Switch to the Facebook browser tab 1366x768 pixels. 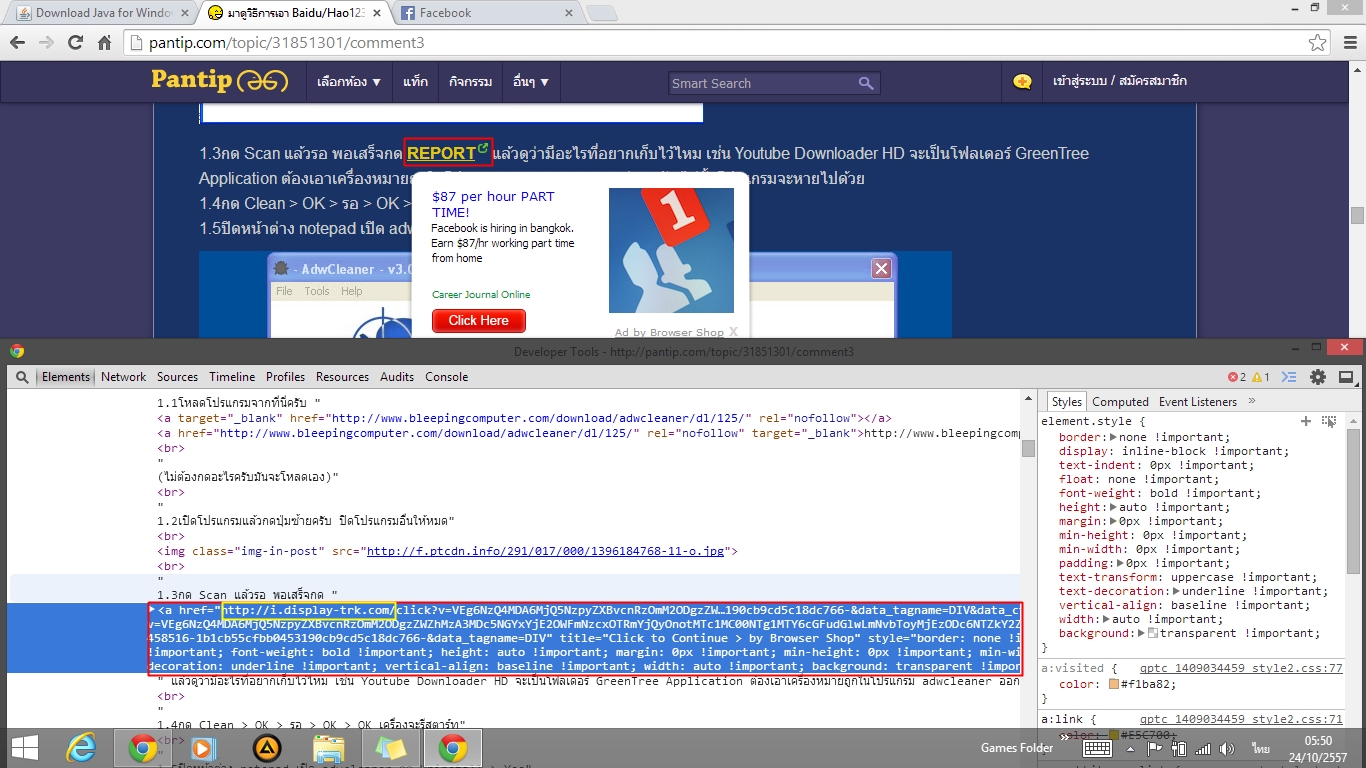pos(485,13)
